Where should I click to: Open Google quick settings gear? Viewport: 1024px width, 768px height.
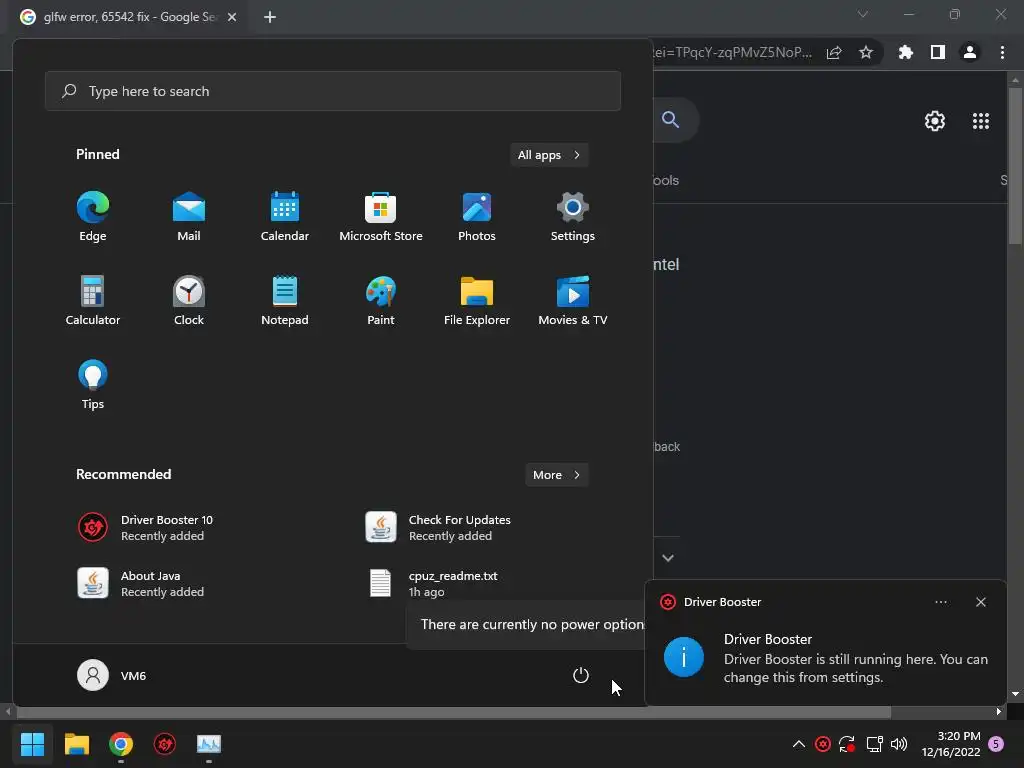pos(935,121)
